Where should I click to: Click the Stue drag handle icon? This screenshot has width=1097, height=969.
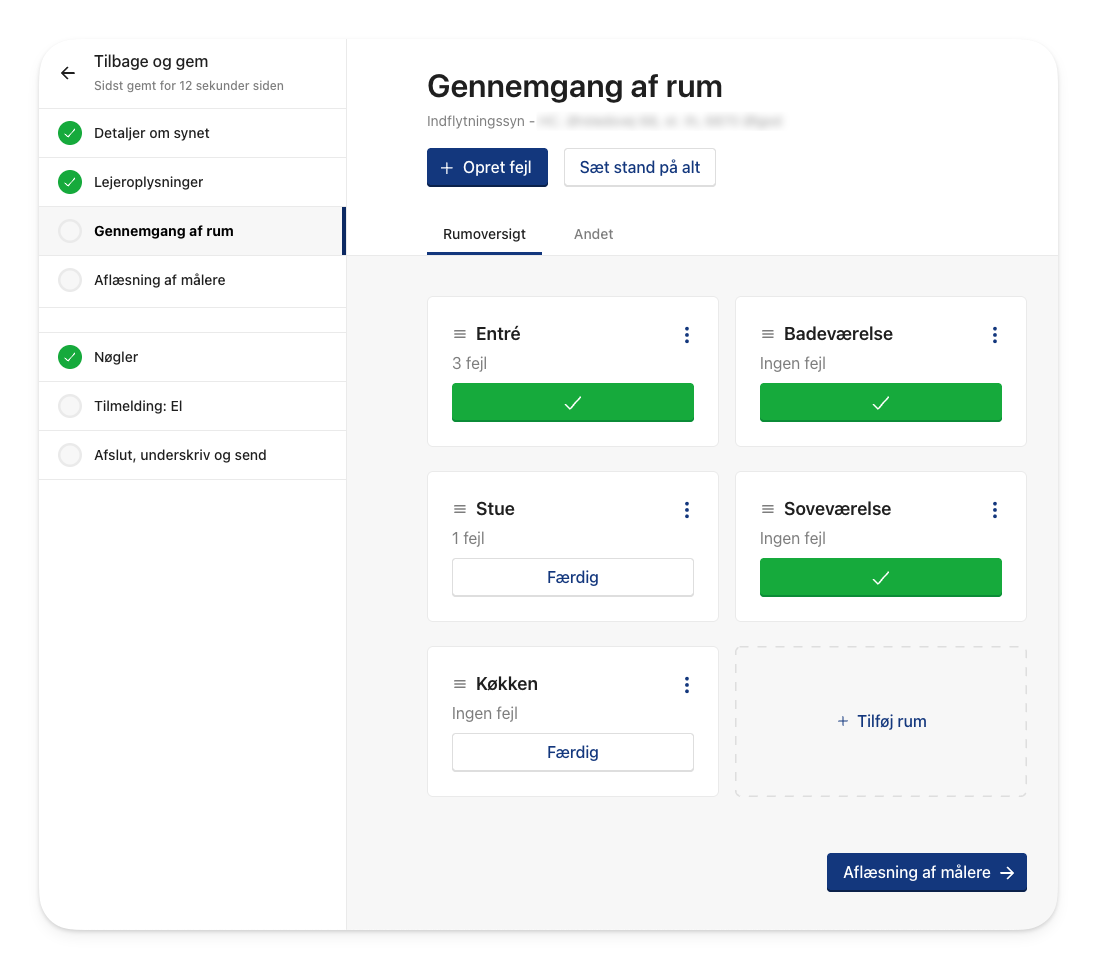460,509
